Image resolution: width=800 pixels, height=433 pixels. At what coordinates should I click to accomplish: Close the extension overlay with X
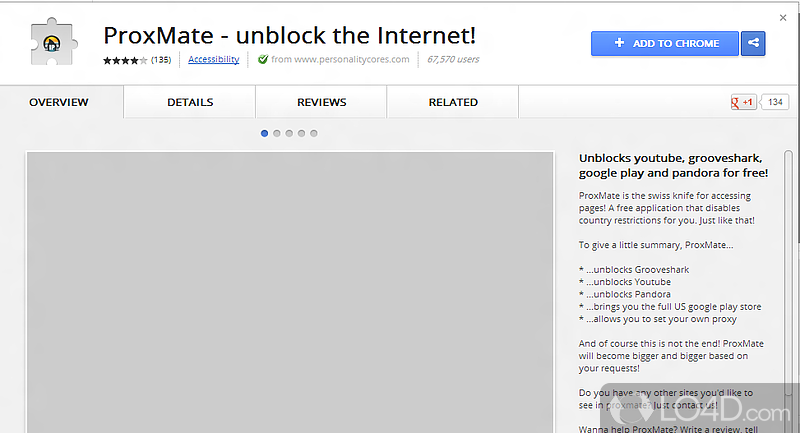(783, 18)
